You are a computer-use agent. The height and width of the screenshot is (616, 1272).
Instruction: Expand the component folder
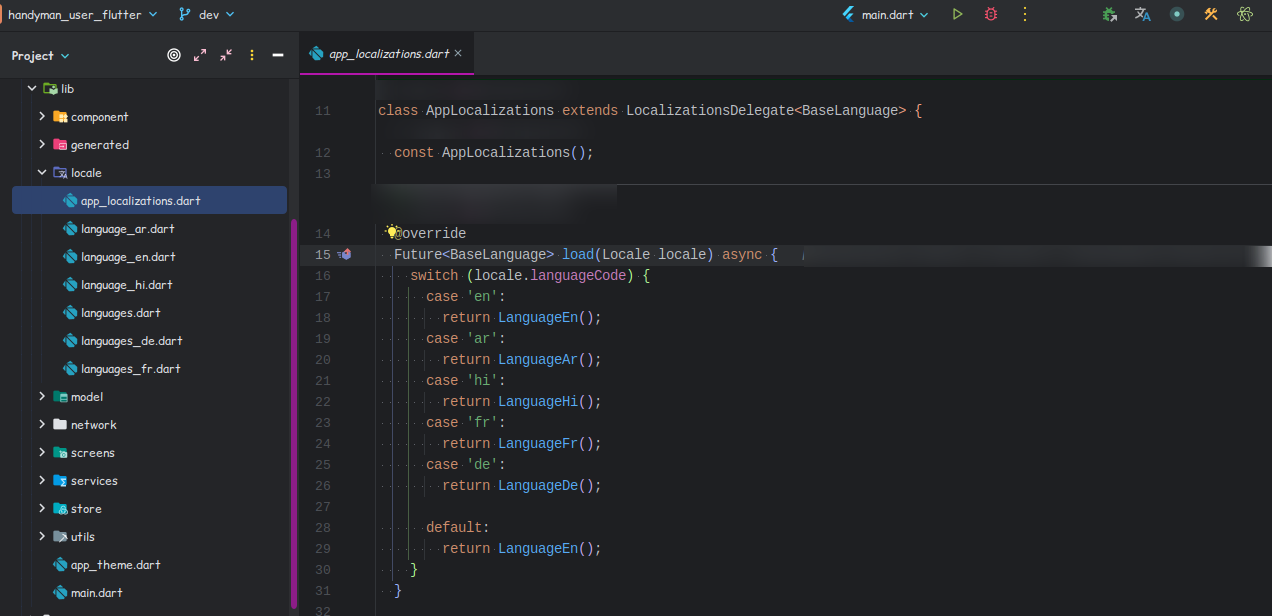42,117
